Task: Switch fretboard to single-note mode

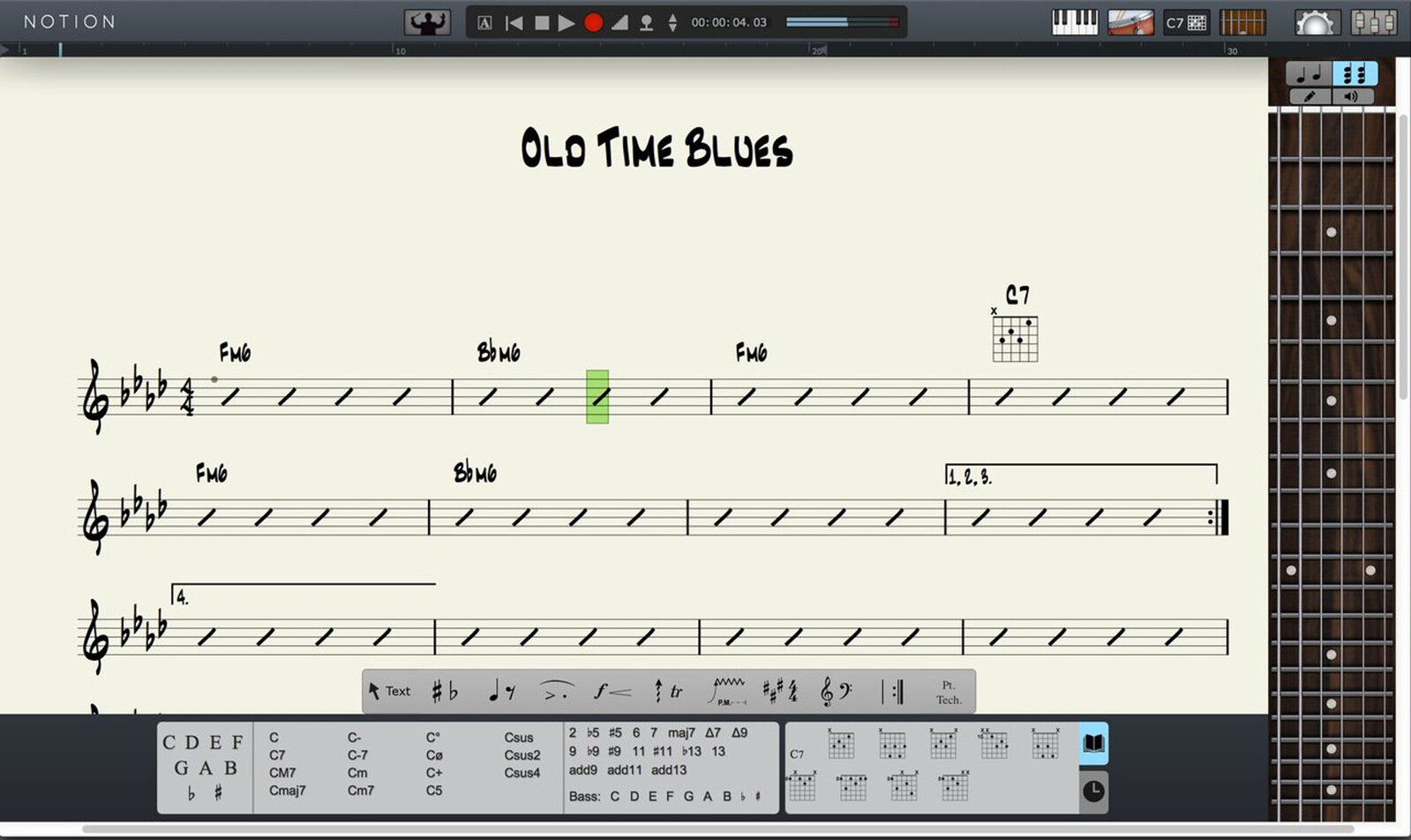Action: [x=1308, y=74]
